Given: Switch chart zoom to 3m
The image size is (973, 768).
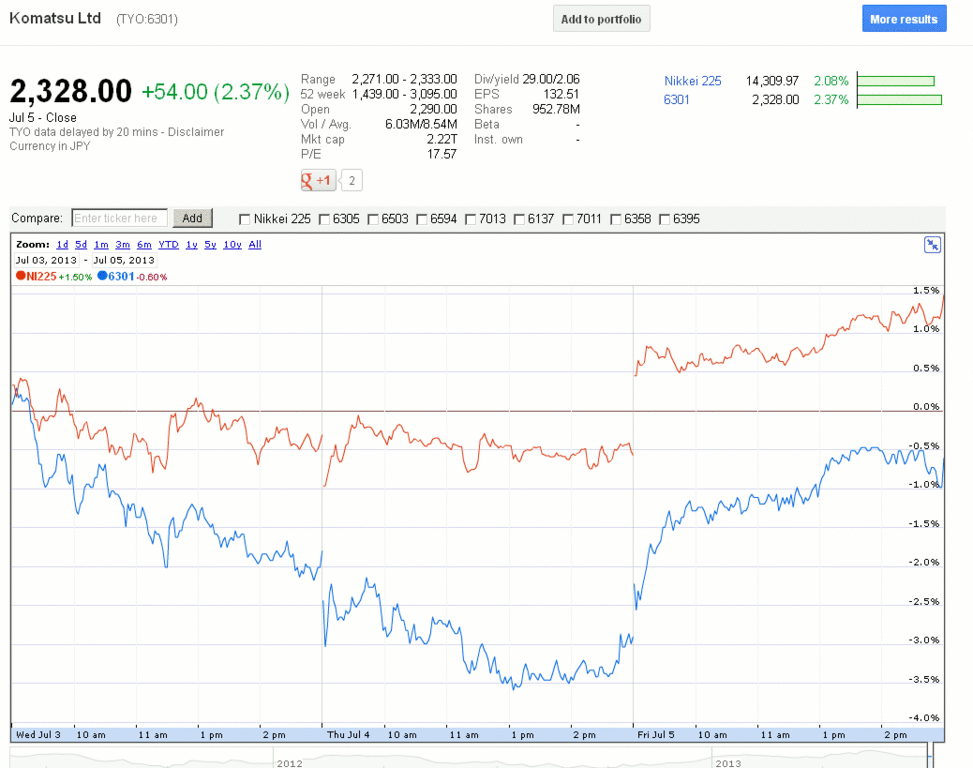Looking at the screenshot, I should pyautogui.click(x=122, y=244).
